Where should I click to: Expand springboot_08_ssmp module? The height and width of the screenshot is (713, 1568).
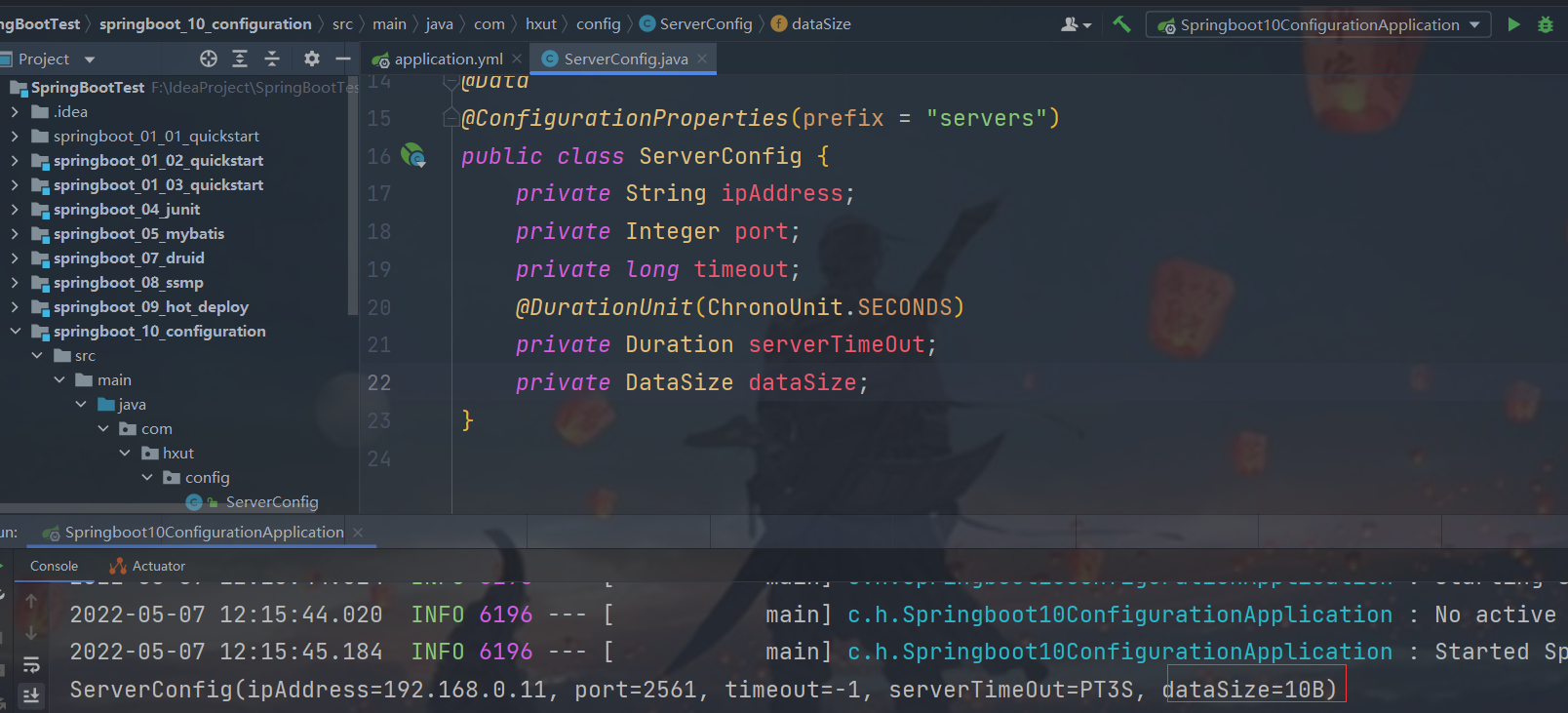coord(15,283)
